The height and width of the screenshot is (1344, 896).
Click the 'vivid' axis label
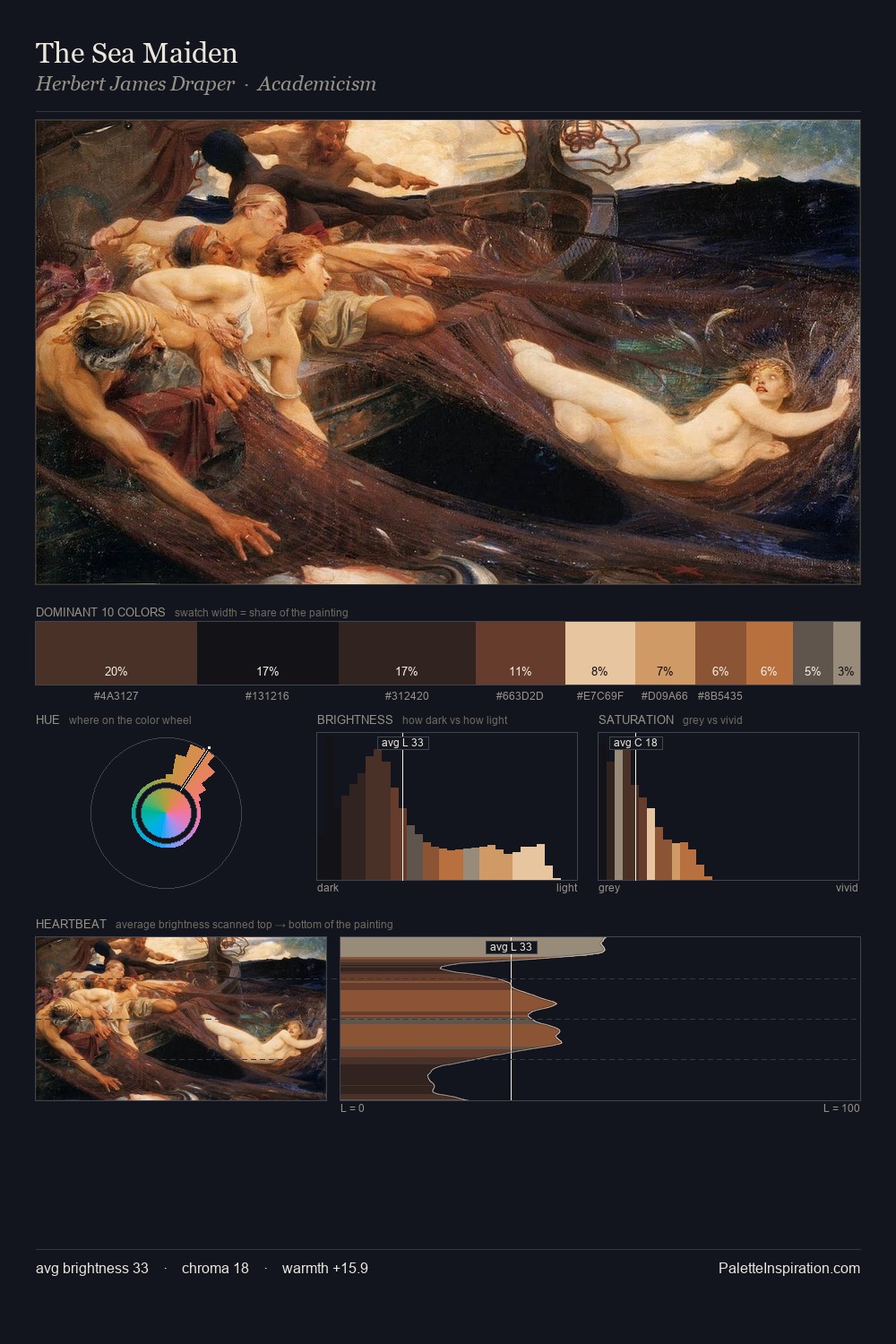click(847, 888)
